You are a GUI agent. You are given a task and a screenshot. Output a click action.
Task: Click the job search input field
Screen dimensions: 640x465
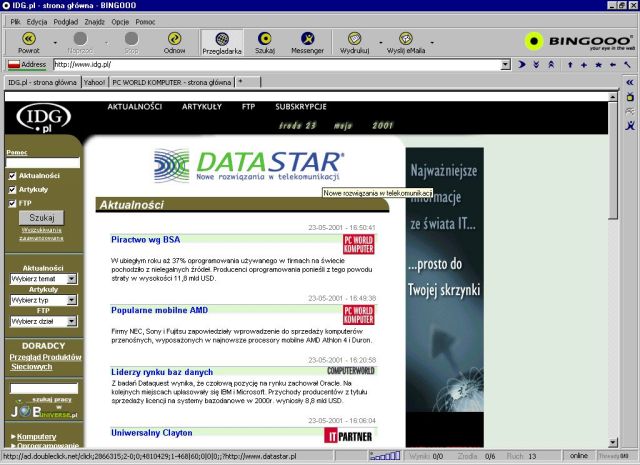click(44, 388)
